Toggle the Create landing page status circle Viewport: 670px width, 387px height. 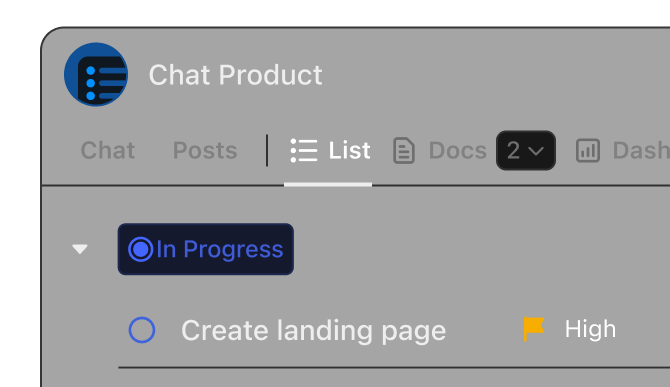point(142,330)
